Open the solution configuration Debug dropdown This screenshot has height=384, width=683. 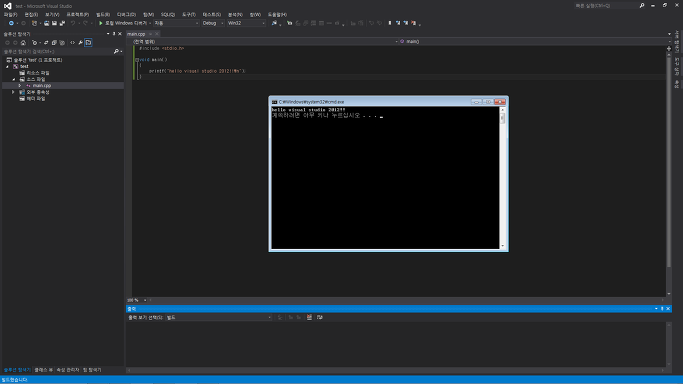tap(213, 23)
